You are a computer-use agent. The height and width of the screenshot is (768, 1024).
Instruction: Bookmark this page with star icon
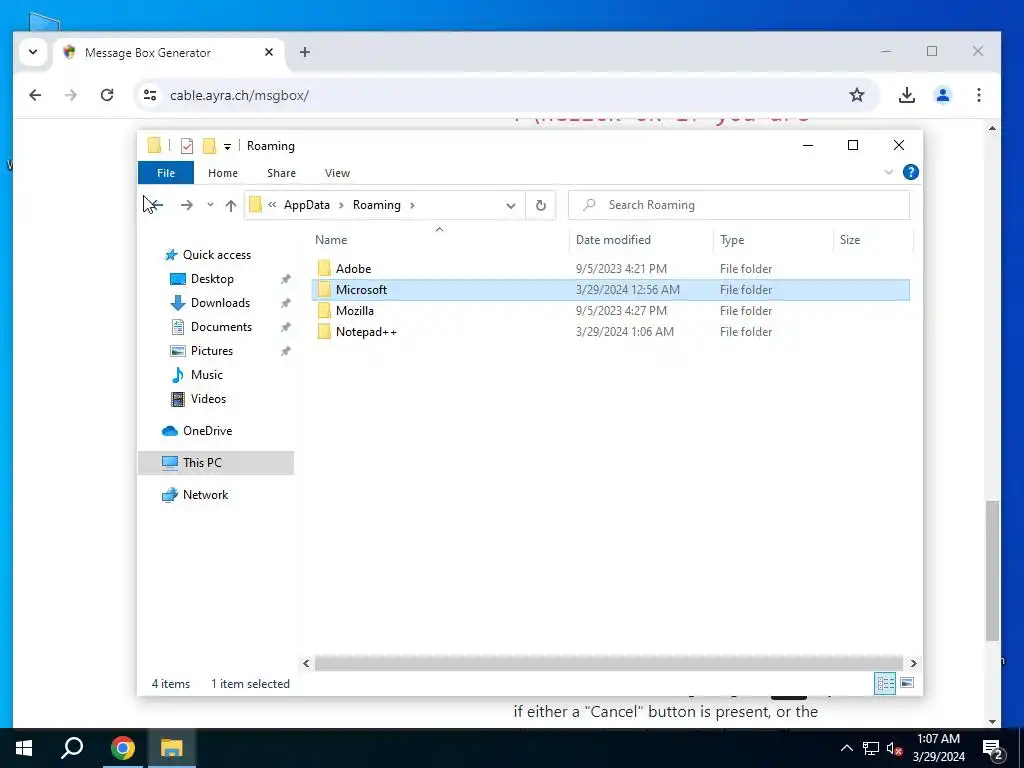tap(857, 95)
